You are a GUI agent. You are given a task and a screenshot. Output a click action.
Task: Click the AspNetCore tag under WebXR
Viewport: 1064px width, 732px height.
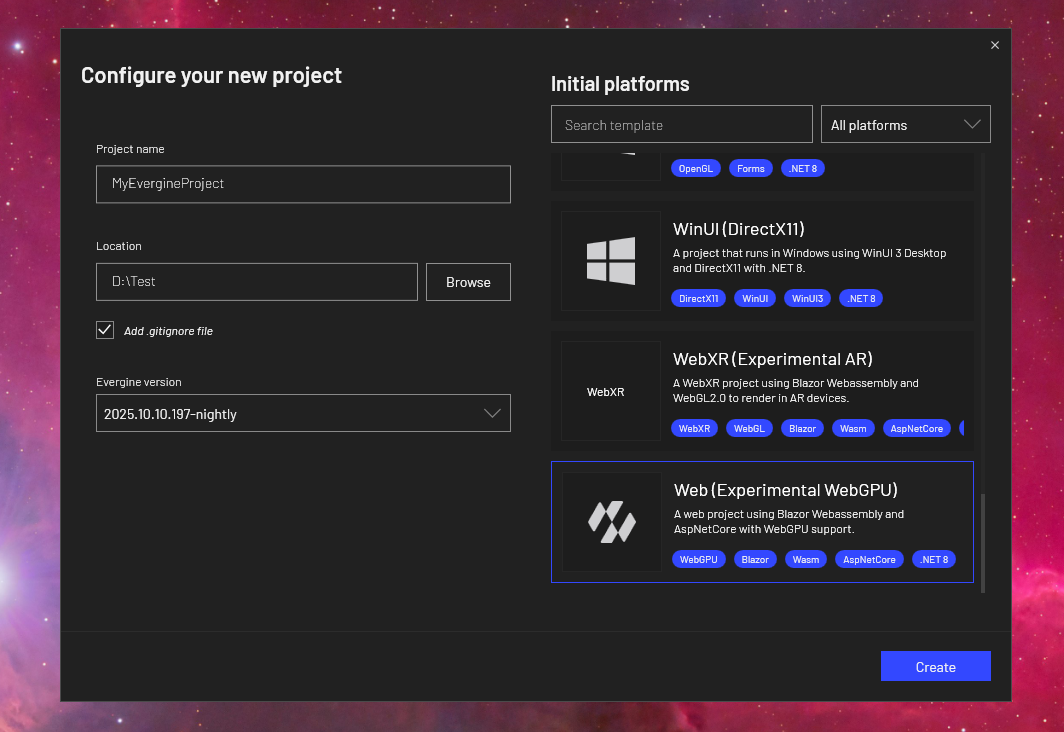pos(917,428)
